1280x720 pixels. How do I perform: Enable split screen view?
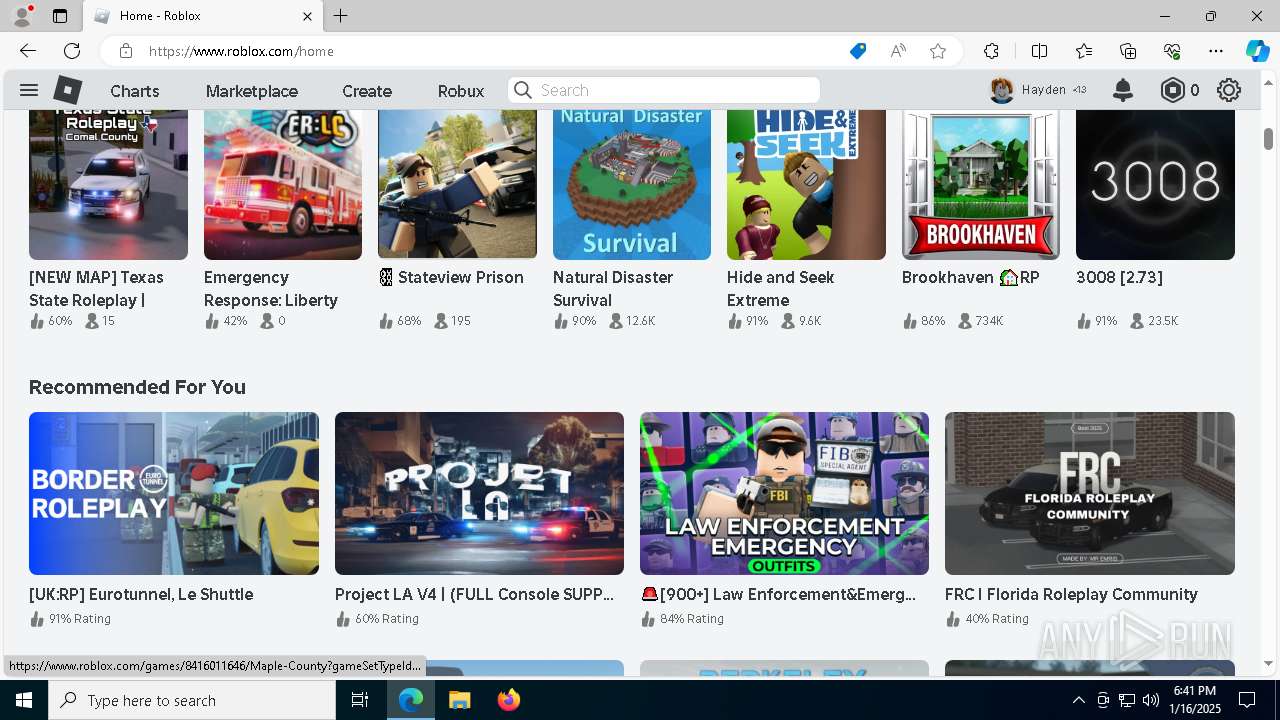[x=1039, y=51]
